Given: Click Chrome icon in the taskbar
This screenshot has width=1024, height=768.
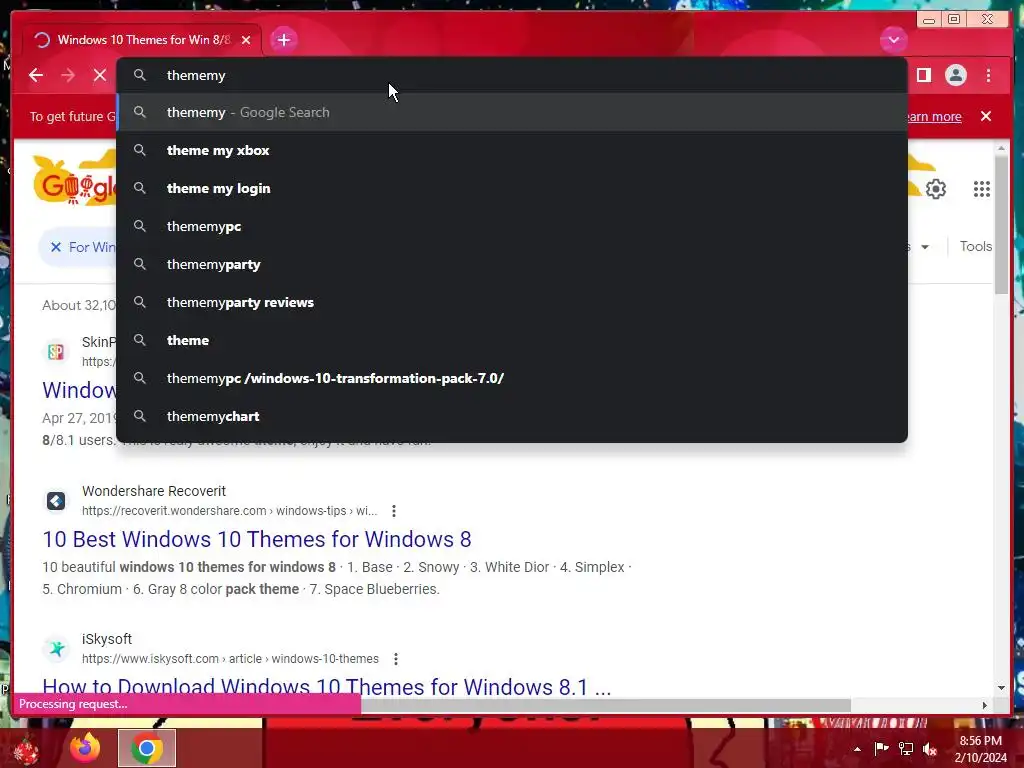Looking at the screenshot, I should 147,748.
